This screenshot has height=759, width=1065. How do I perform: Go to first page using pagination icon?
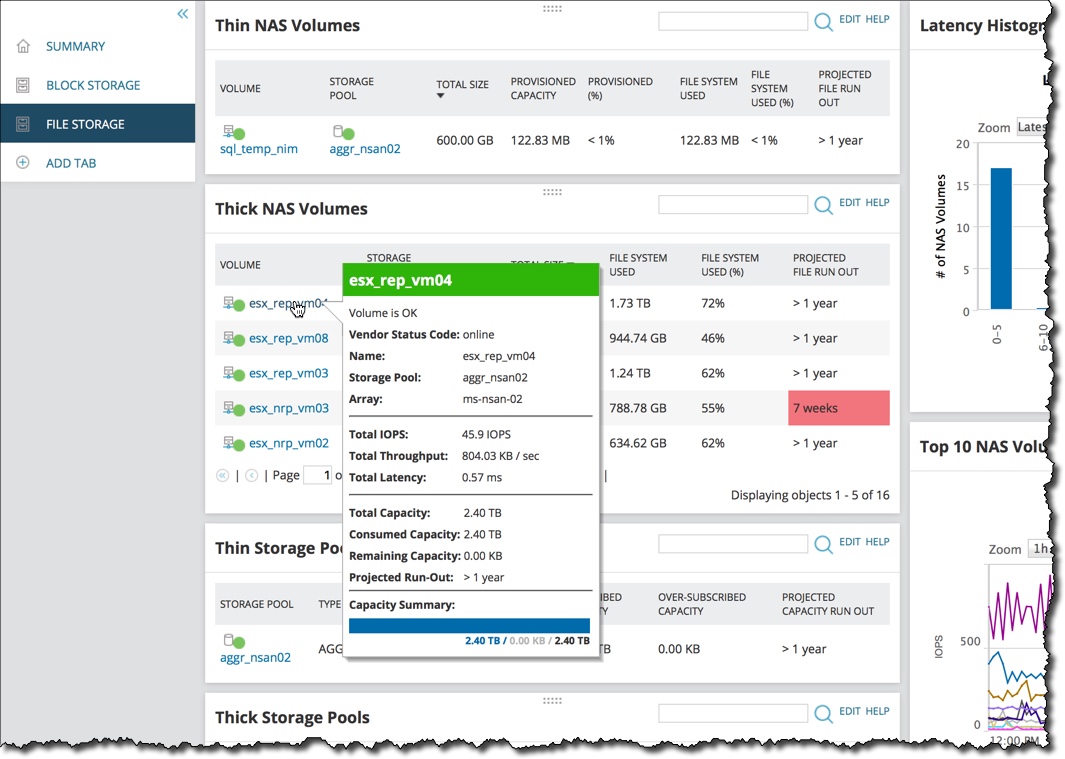coord(222,476)
